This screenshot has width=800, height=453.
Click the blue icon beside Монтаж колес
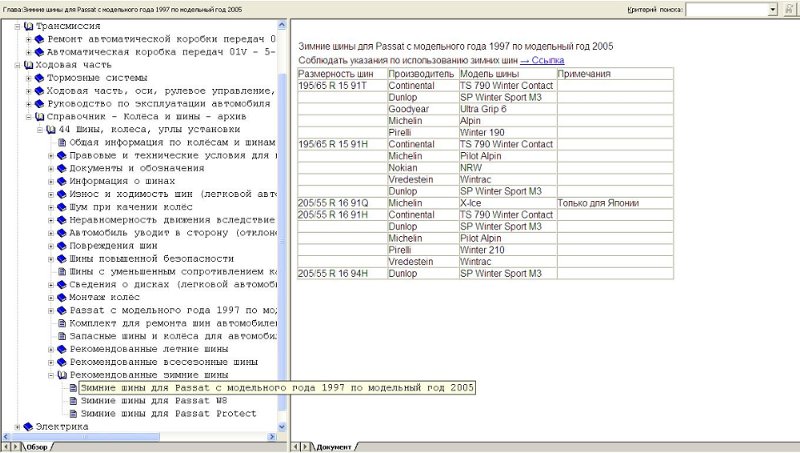[x=62, y=297]
